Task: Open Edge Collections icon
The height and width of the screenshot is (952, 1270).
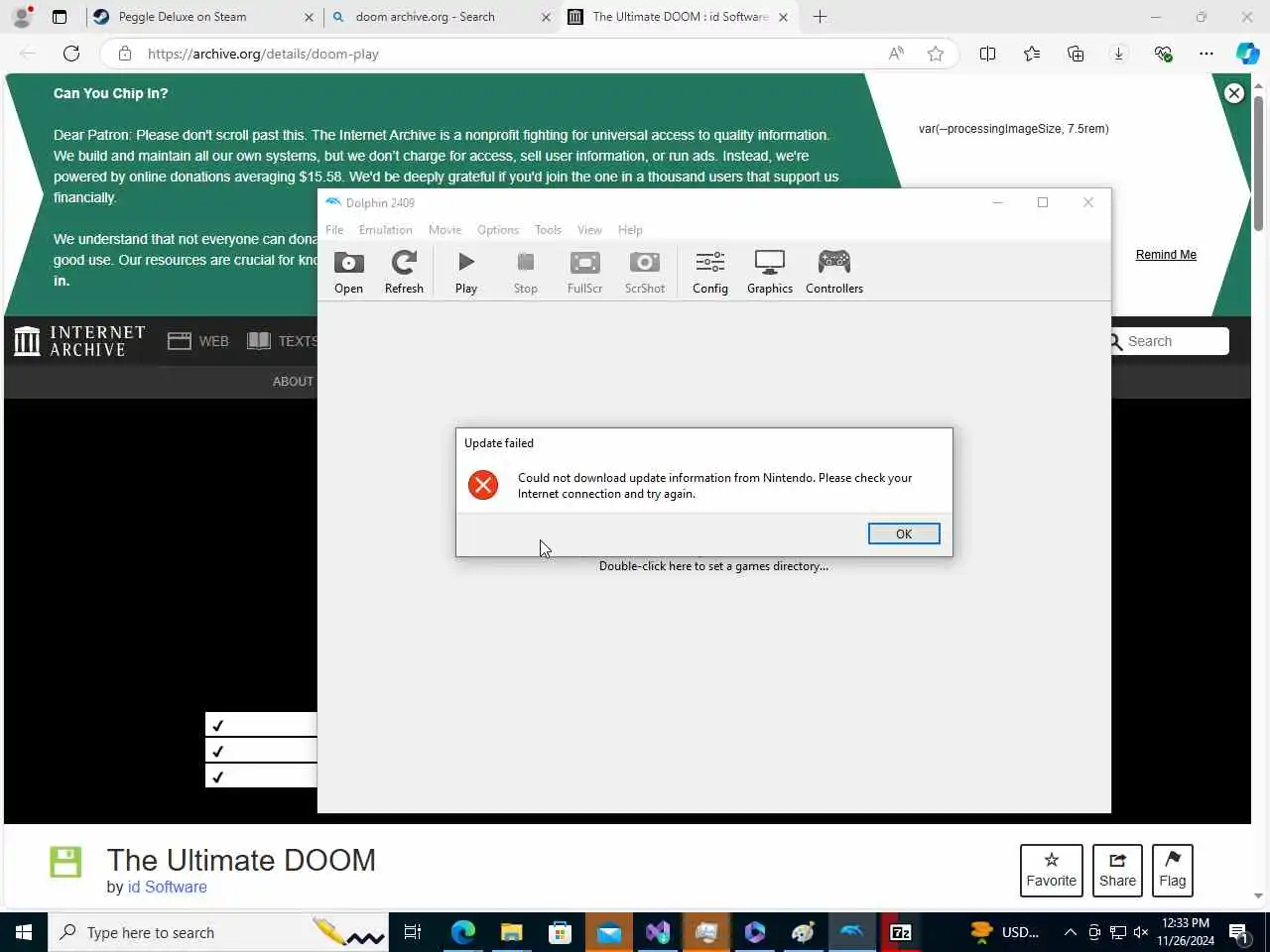Action: 1076,54
